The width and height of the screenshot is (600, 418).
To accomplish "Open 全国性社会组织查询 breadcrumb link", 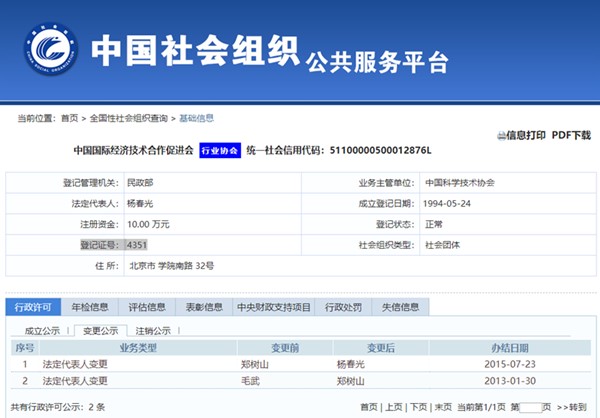I will tap(129, 118).
